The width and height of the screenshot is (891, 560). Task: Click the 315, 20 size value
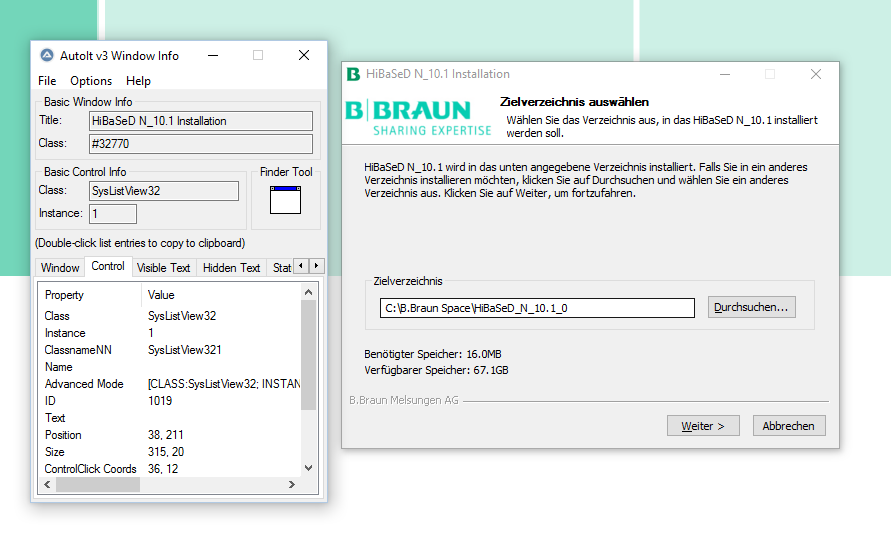(x=166, y=453)
